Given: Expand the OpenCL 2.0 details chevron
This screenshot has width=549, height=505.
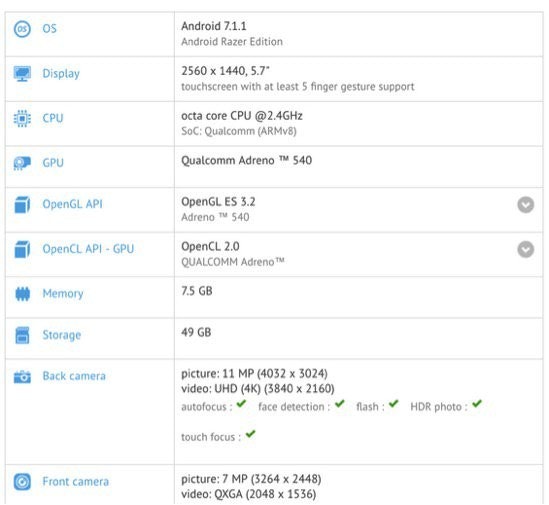Looking at the screenshot, I should [x=526, y=249].
